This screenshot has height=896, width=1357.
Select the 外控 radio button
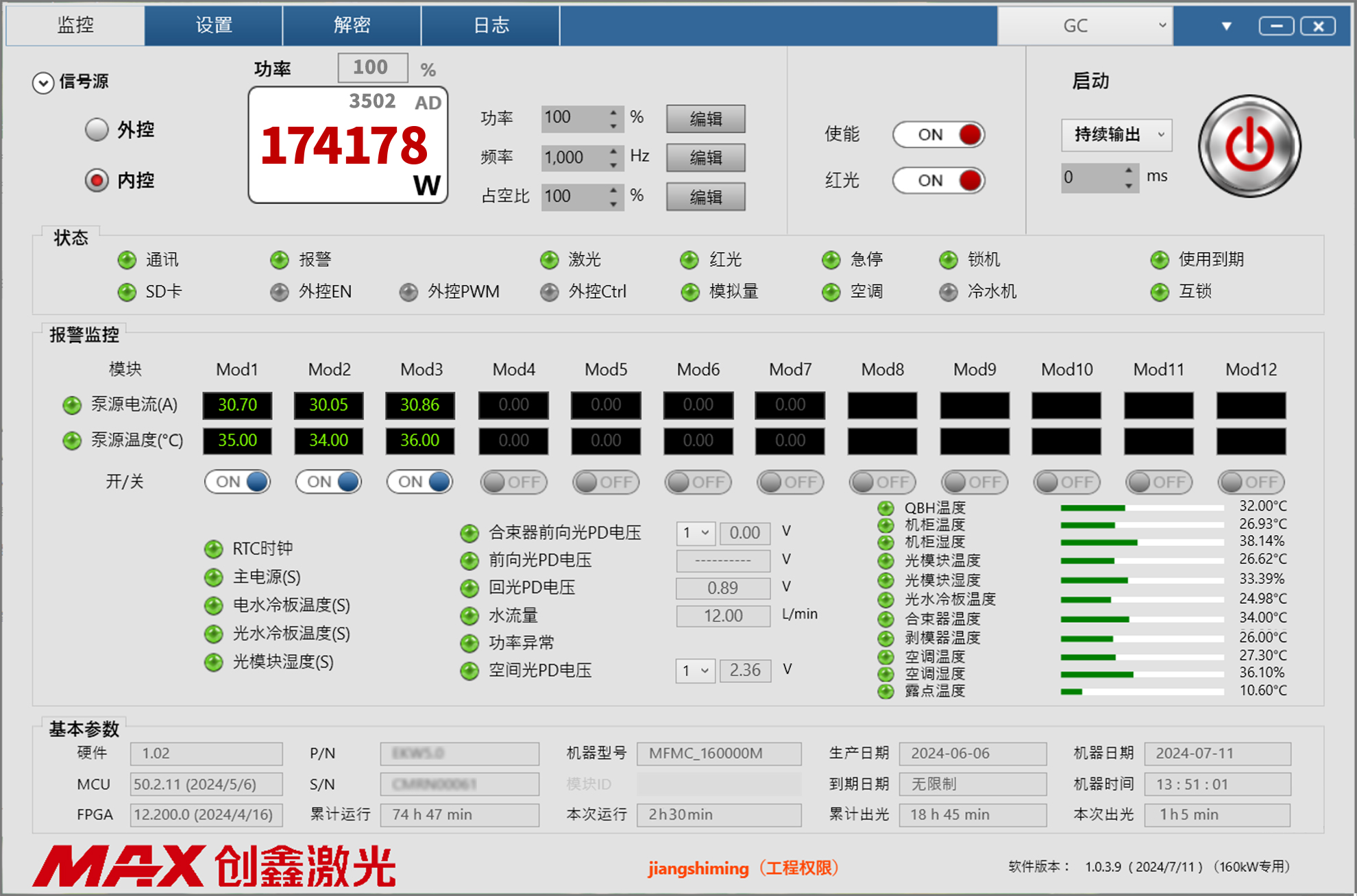[97, 129]
